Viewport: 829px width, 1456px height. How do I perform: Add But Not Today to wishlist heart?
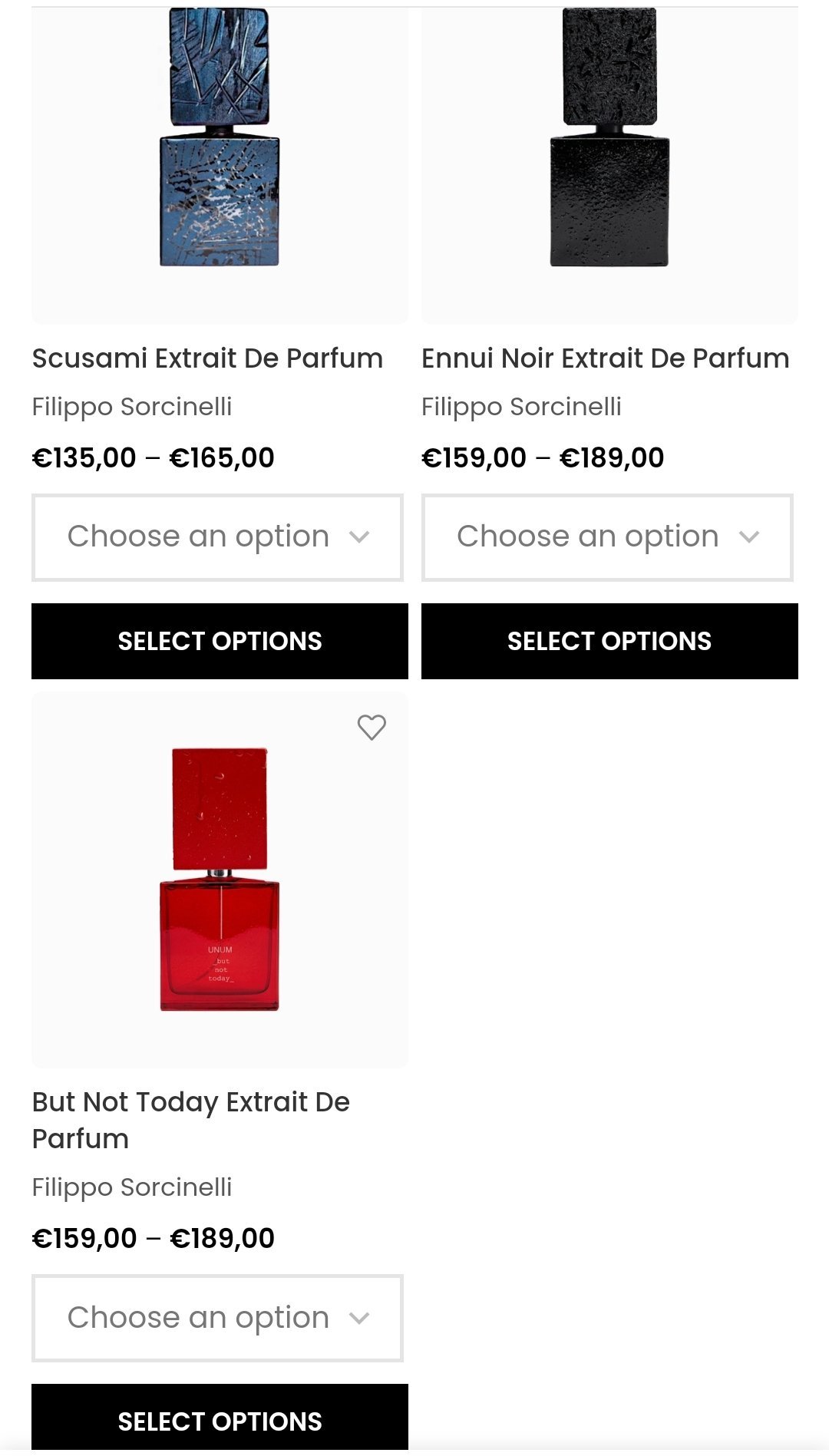click(372, 727)
